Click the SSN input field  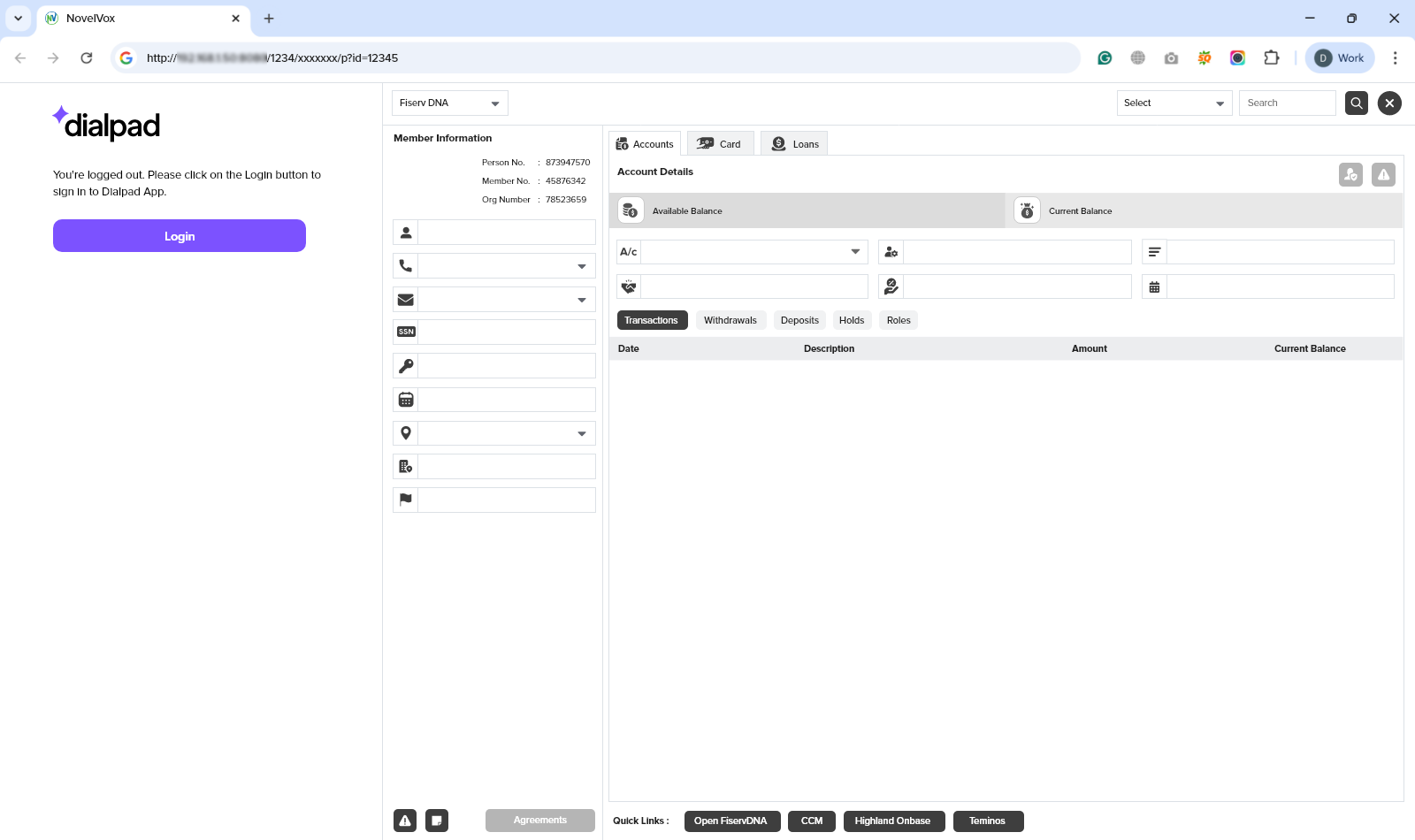point(507,332)
